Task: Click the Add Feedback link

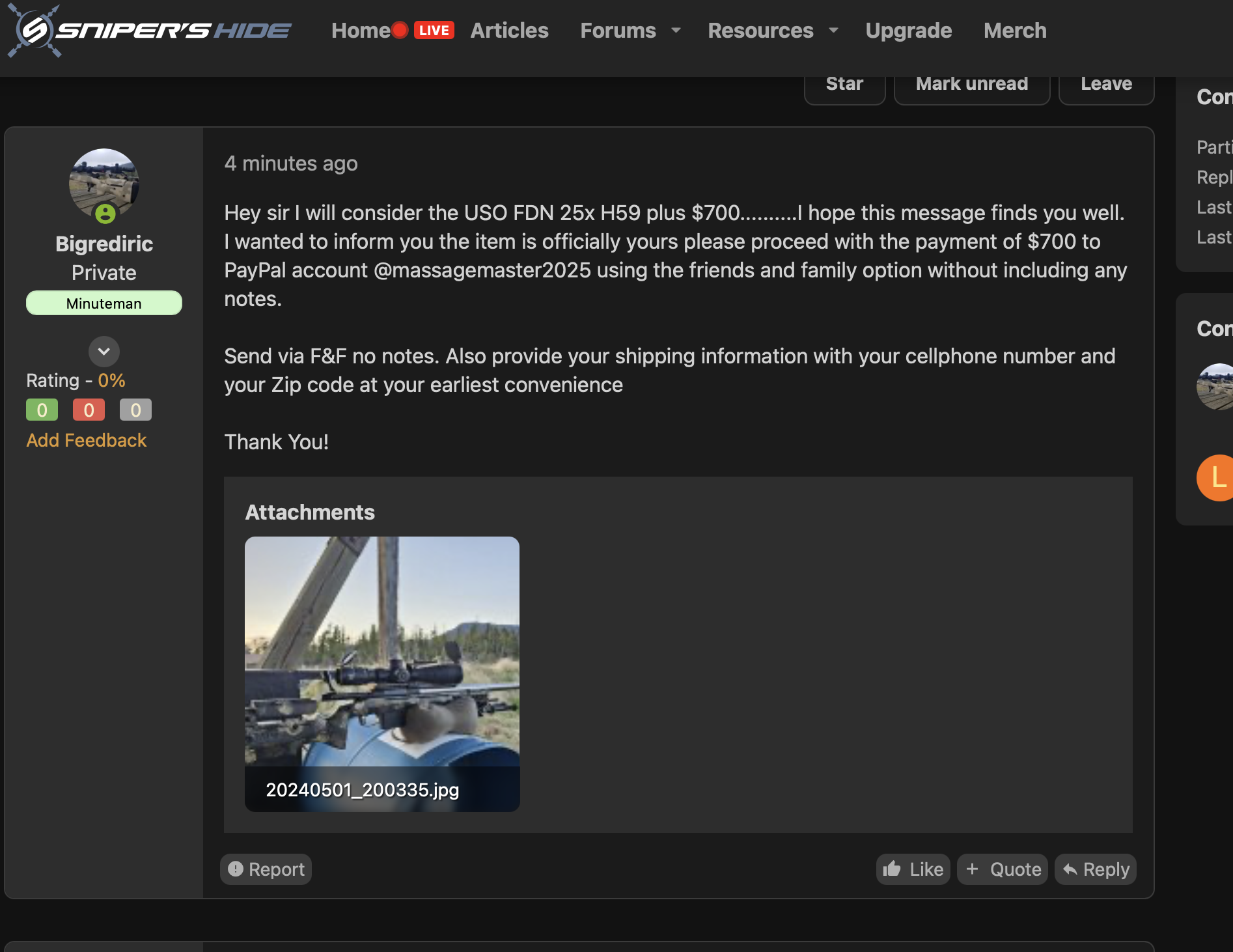Action: (86, 440)
